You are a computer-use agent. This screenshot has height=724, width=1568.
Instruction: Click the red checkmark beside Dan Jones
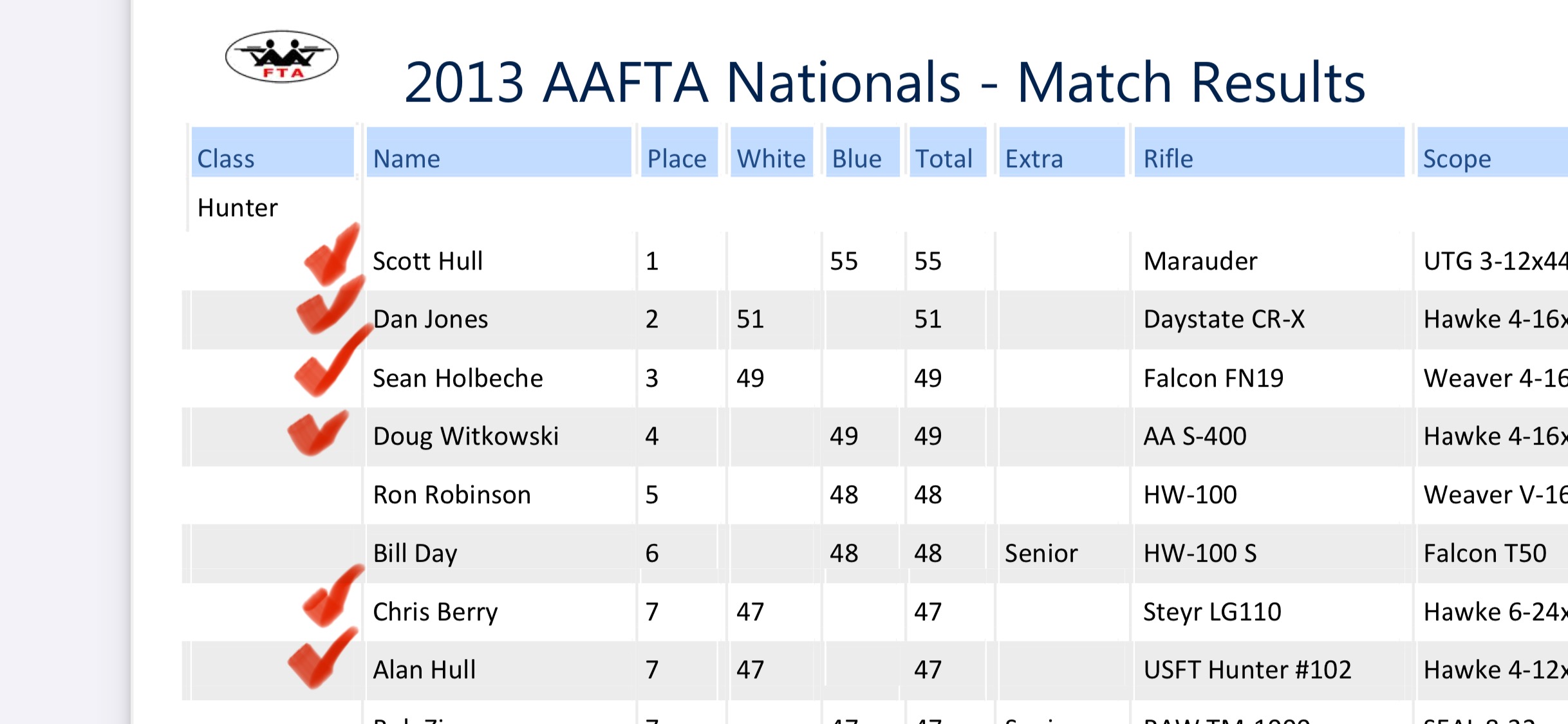pos(330,304)
